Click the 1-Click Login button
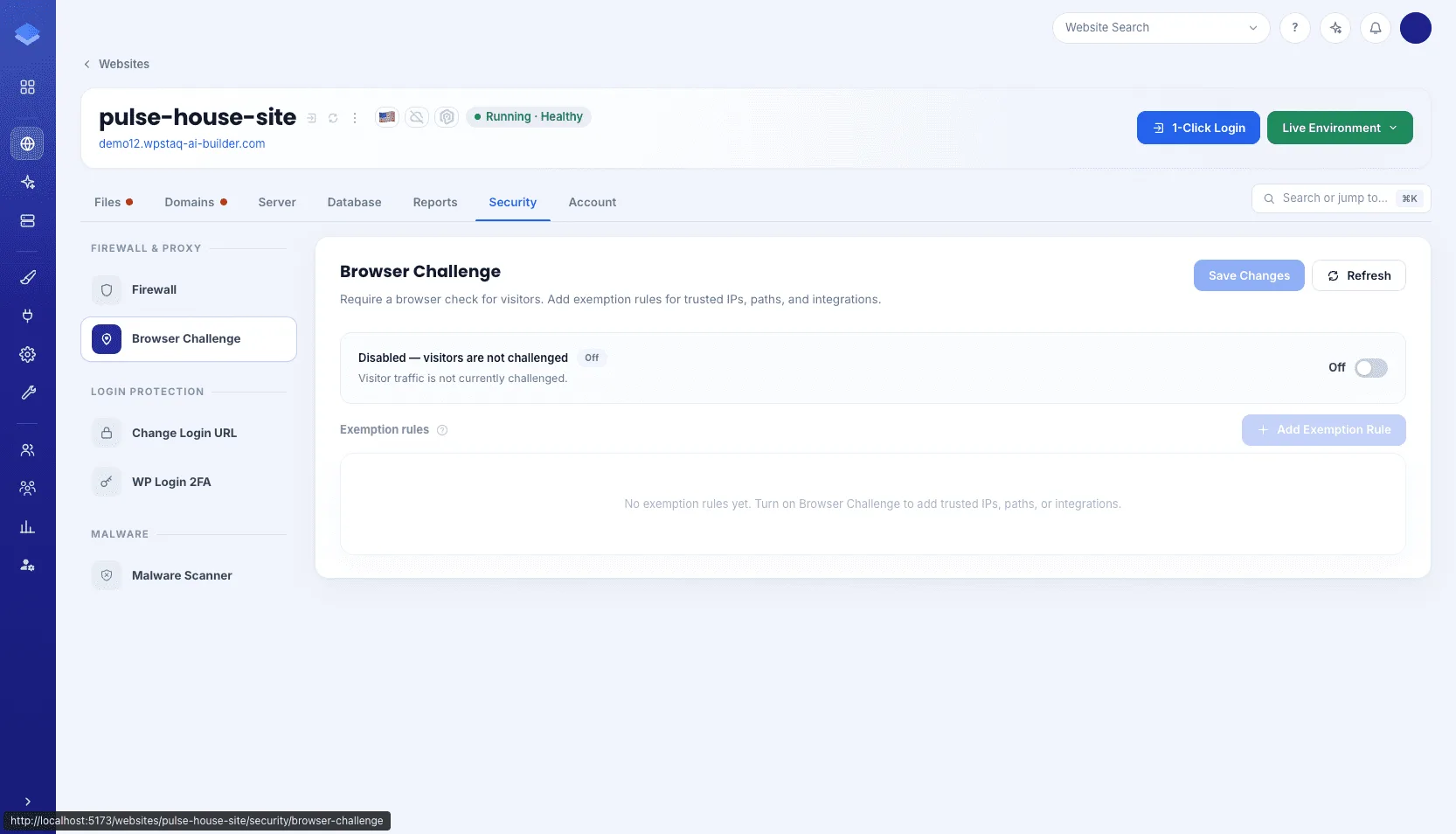The image size is (1456, 834). point(1198,128)
